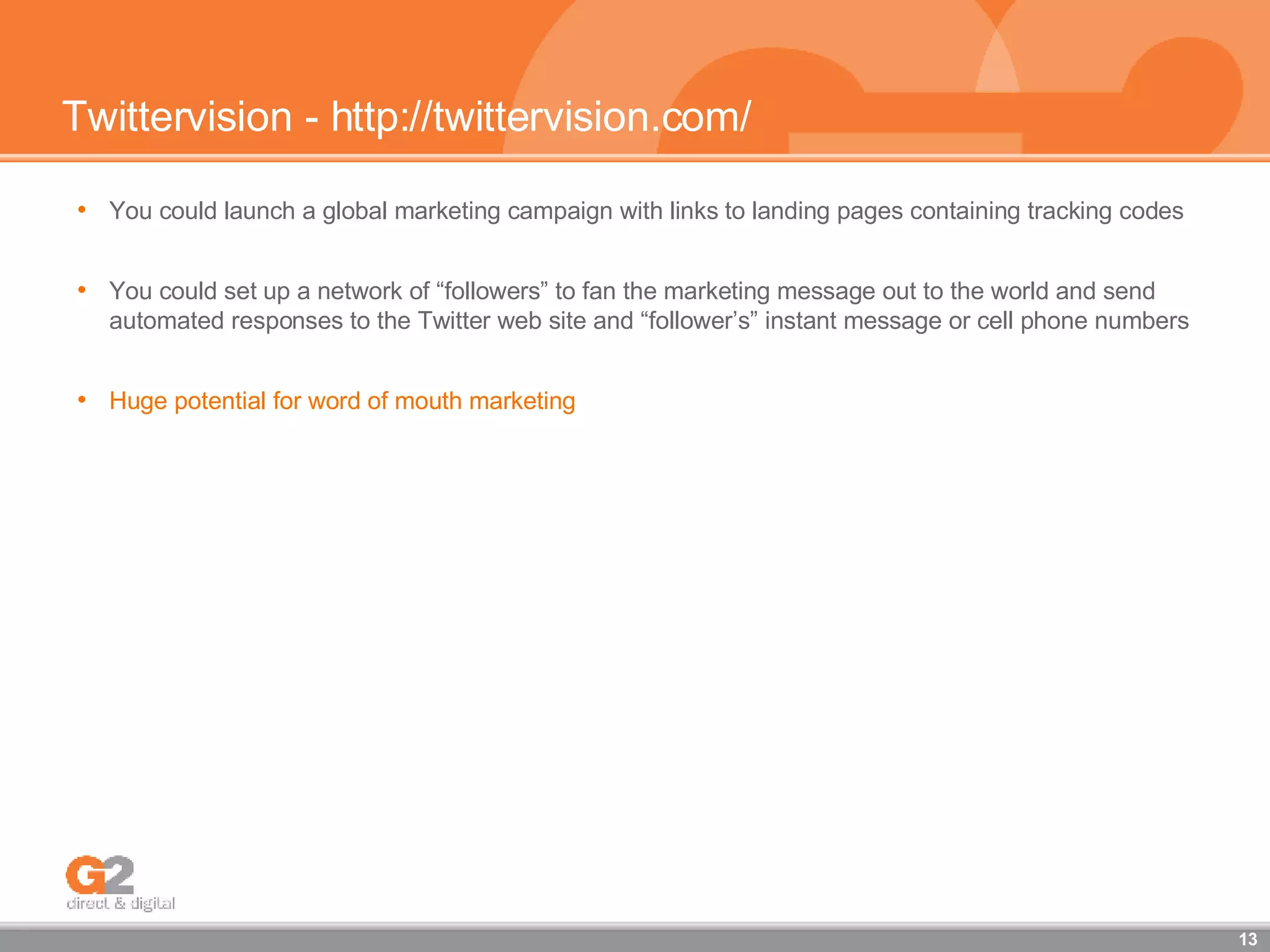
Task: Click the Twittervision slide title
Action: 406,117
